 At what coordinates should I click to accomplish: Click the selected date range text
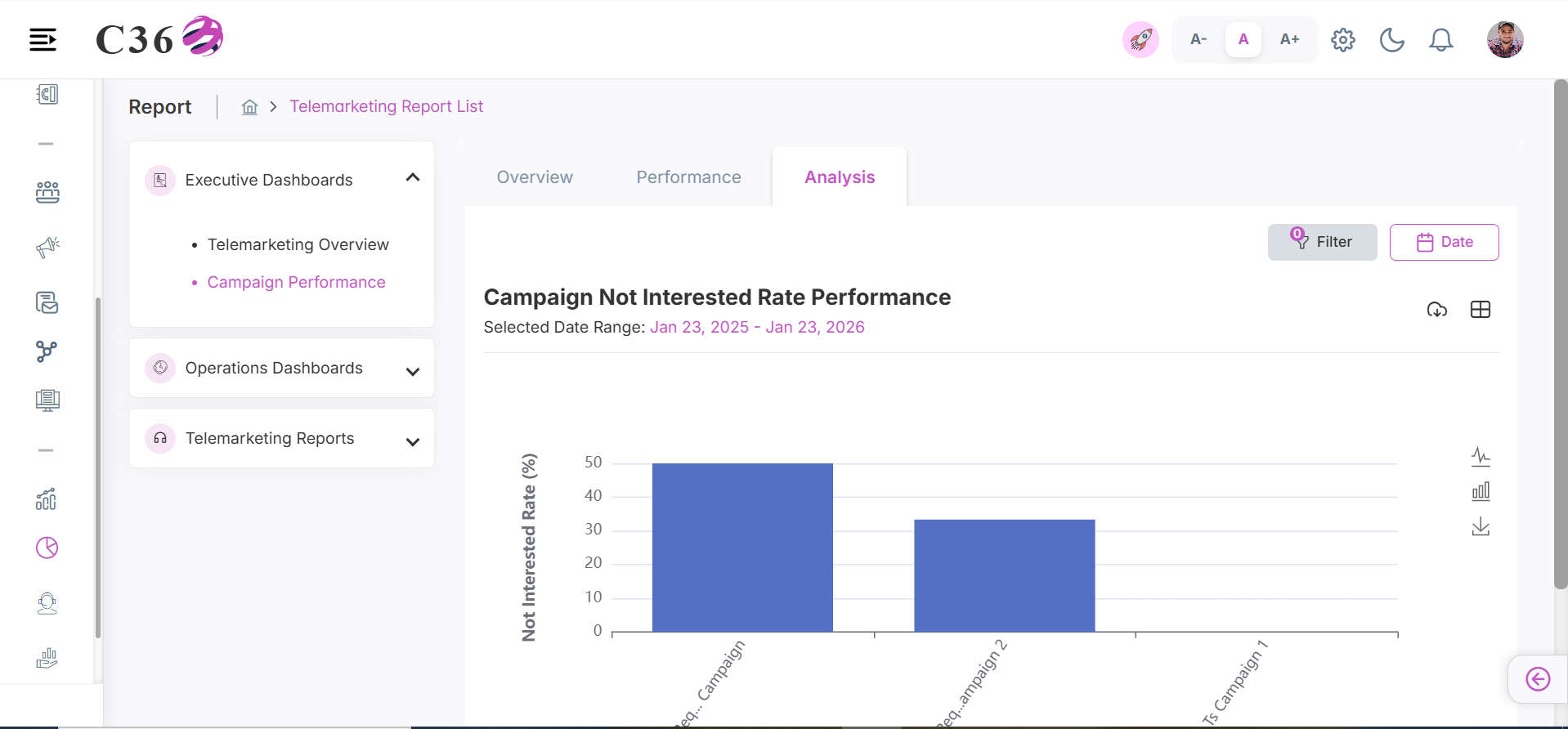click(x=757, y=327)
